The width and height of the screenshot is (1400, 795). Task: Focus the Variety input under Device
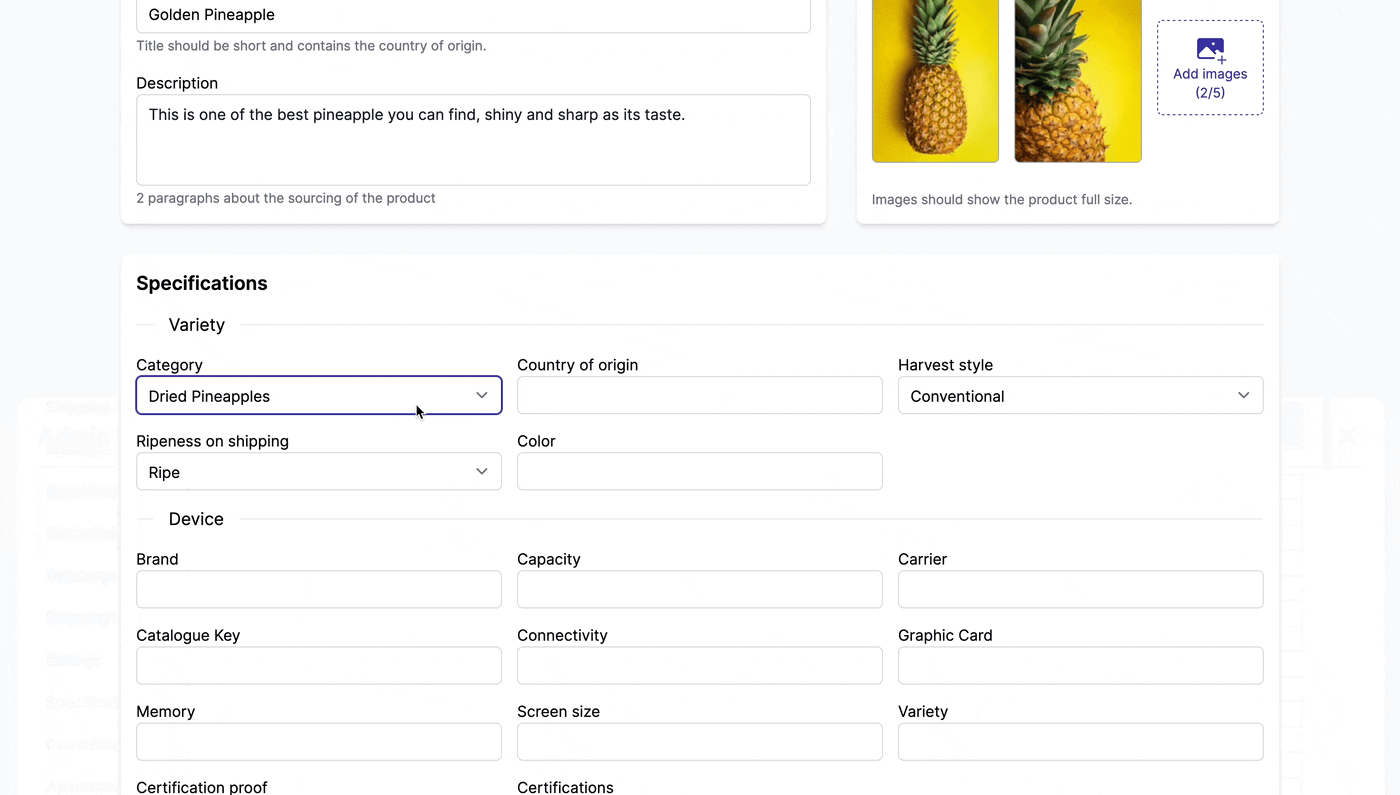(x=1080, y=742)
